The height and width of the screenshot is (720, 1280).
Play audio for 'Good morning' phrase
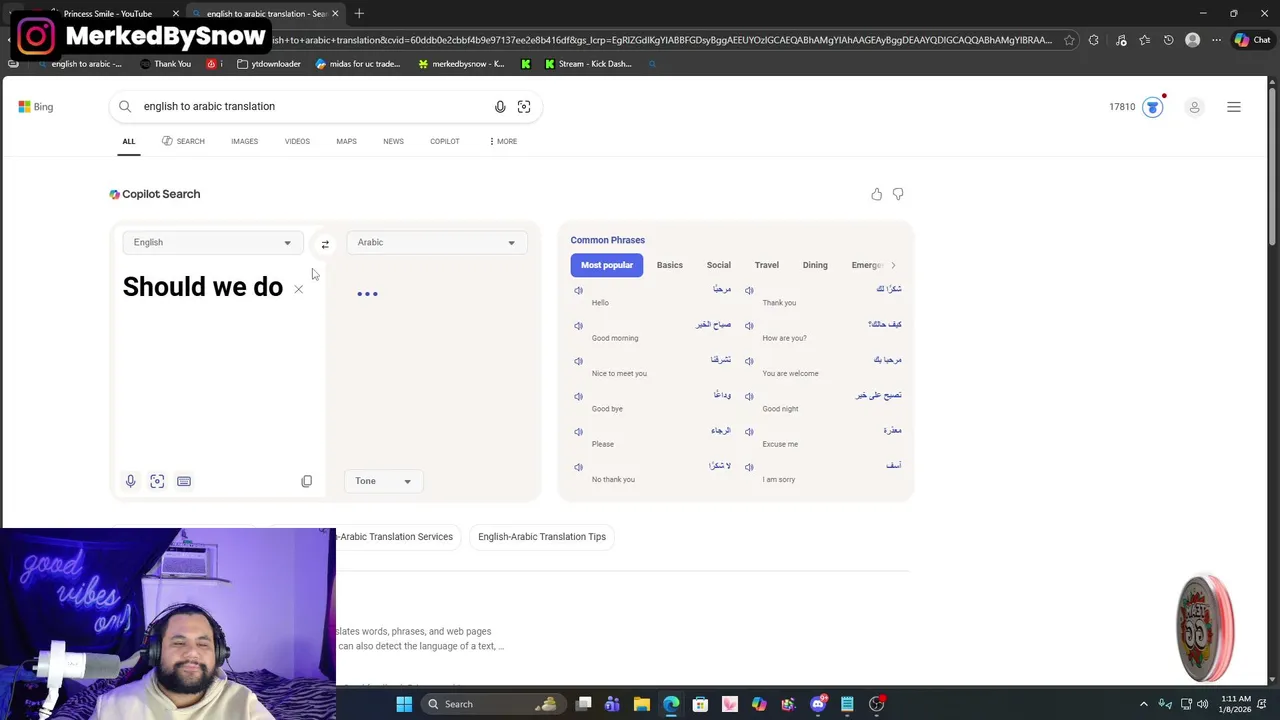pos(578,326)
